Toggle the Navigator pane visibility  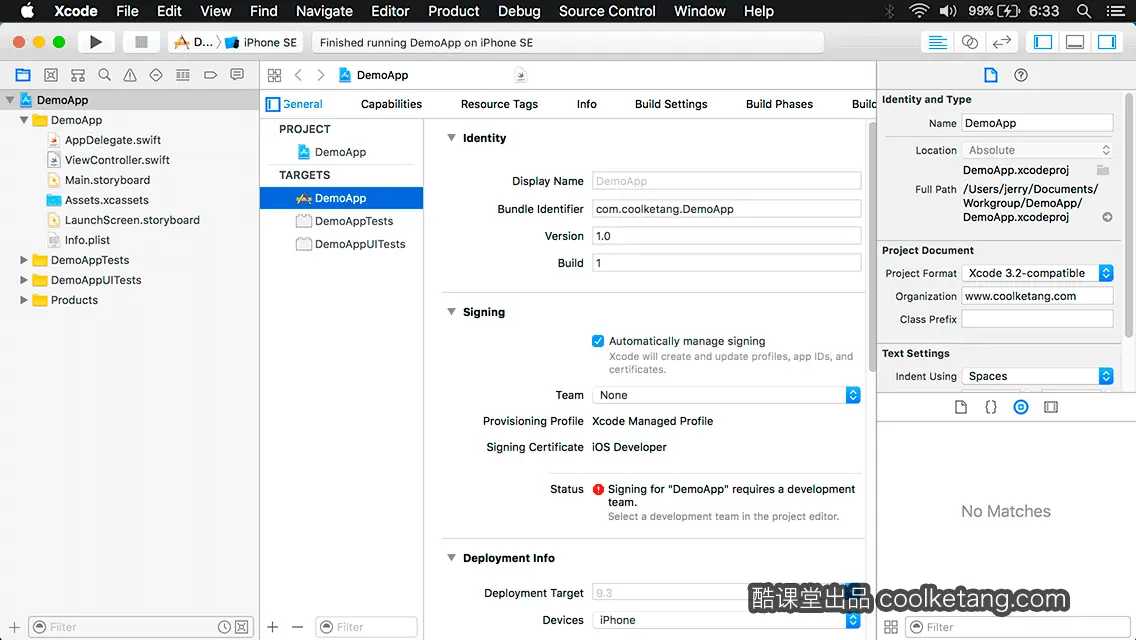pos(1043,42)
